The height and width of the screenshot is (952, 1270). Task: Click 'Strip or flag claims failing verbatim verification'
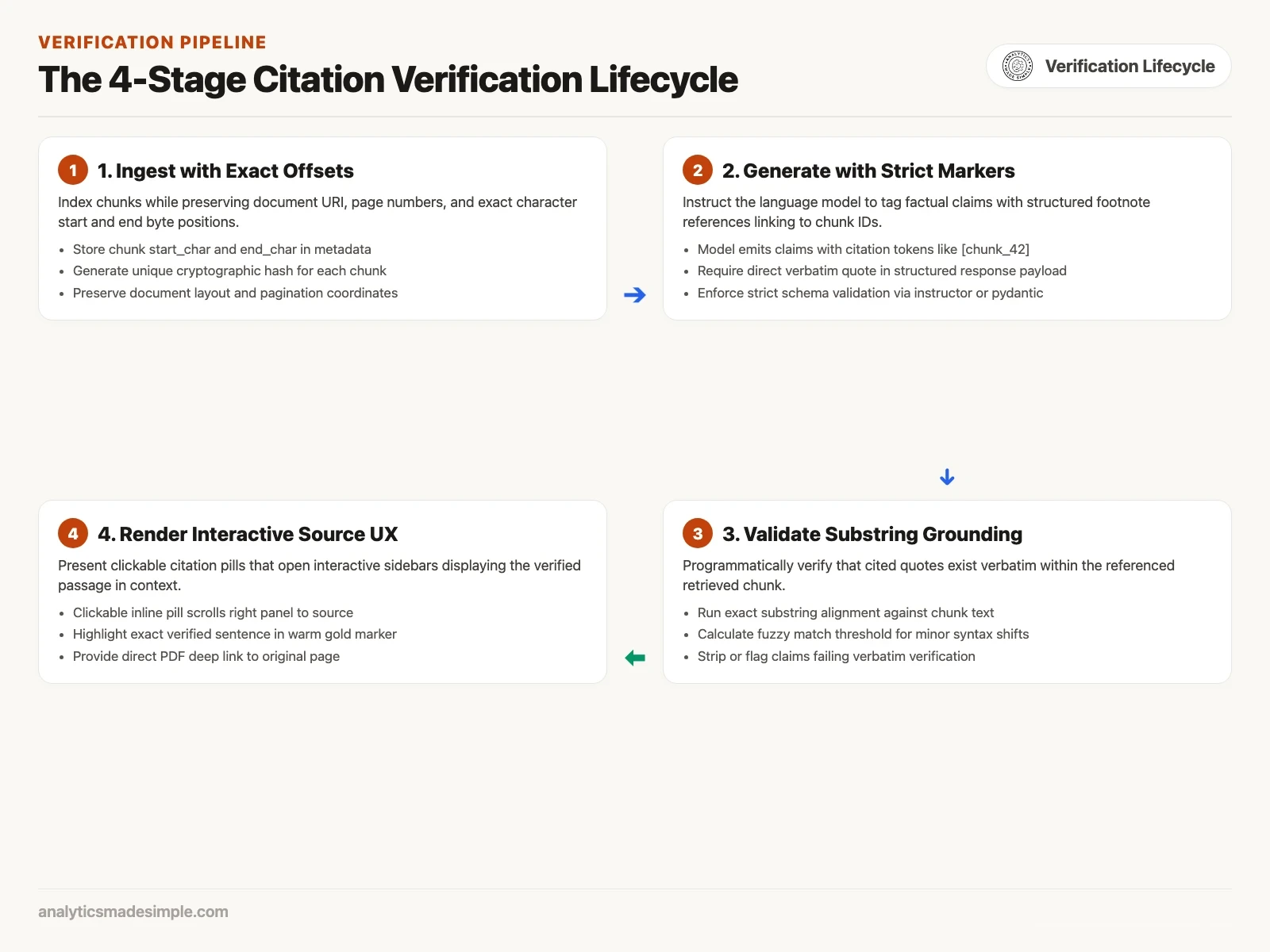837,656
